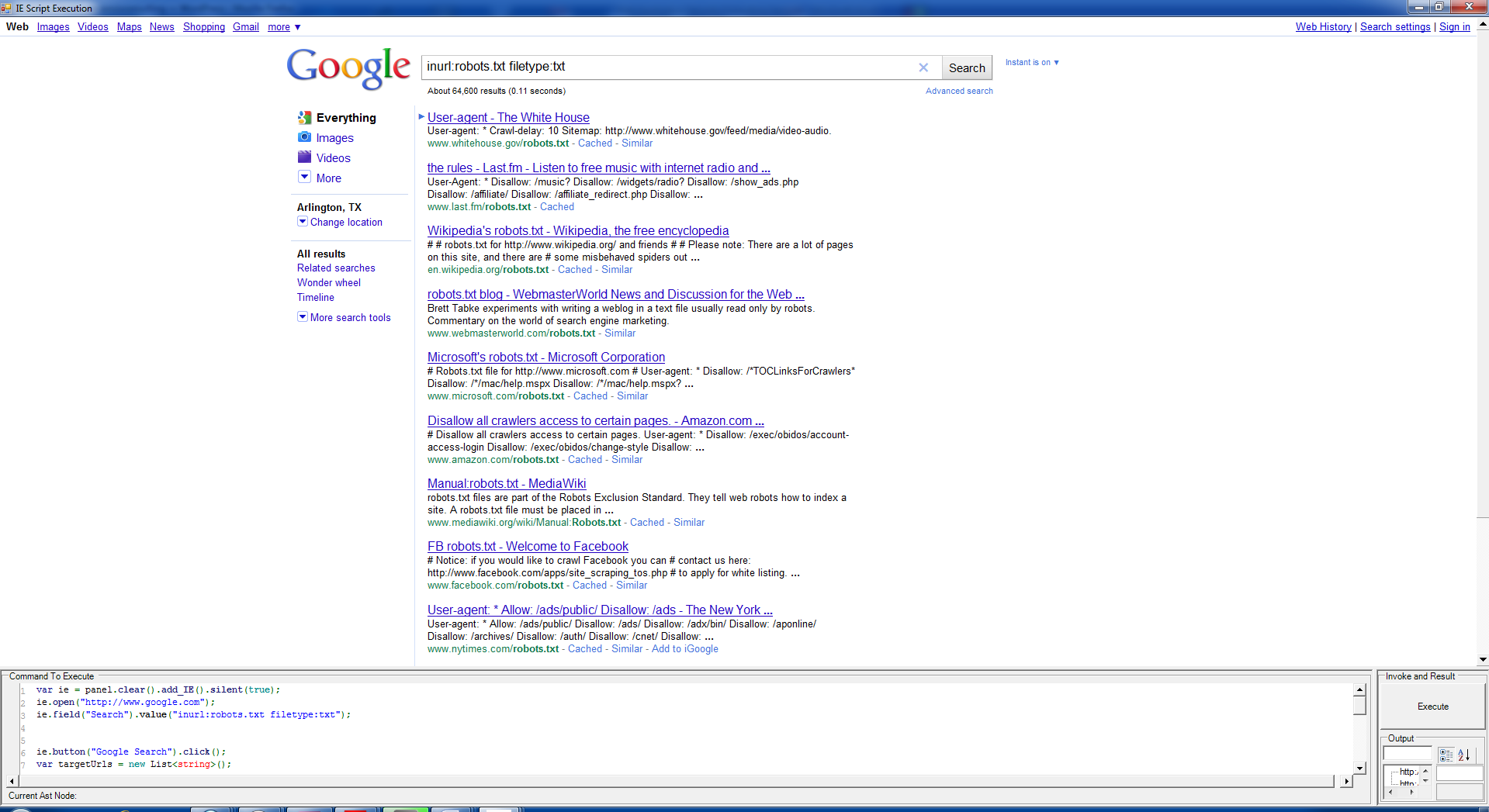Expand the More search types arrow in the sidebar
The image size is (1489, 812).
click(x=304, y=177)
